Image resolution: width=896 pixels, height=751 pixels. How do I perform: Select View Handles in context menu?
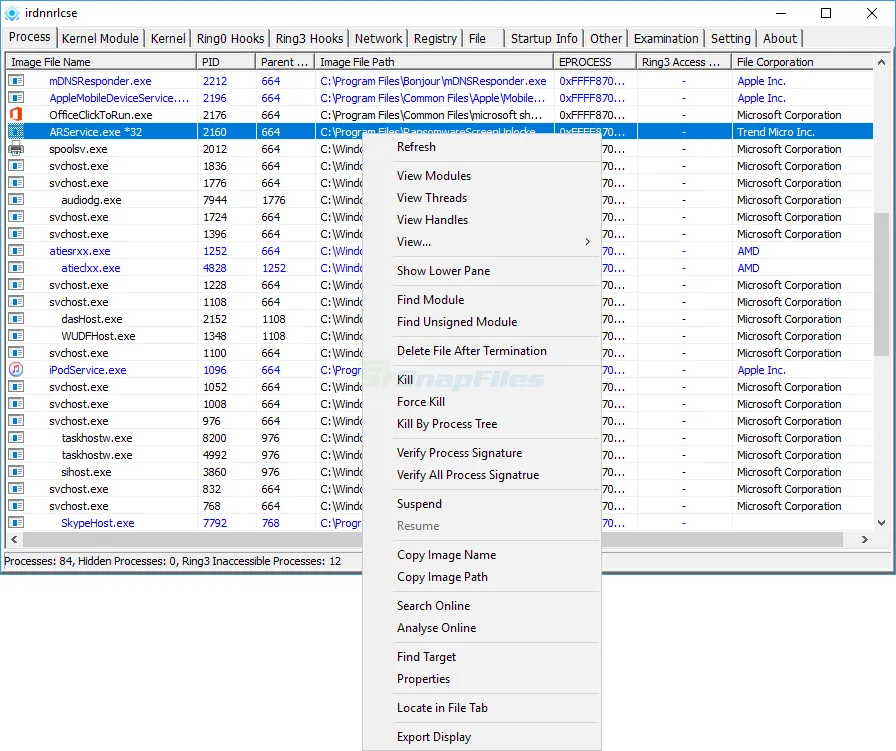pos(482,219)
